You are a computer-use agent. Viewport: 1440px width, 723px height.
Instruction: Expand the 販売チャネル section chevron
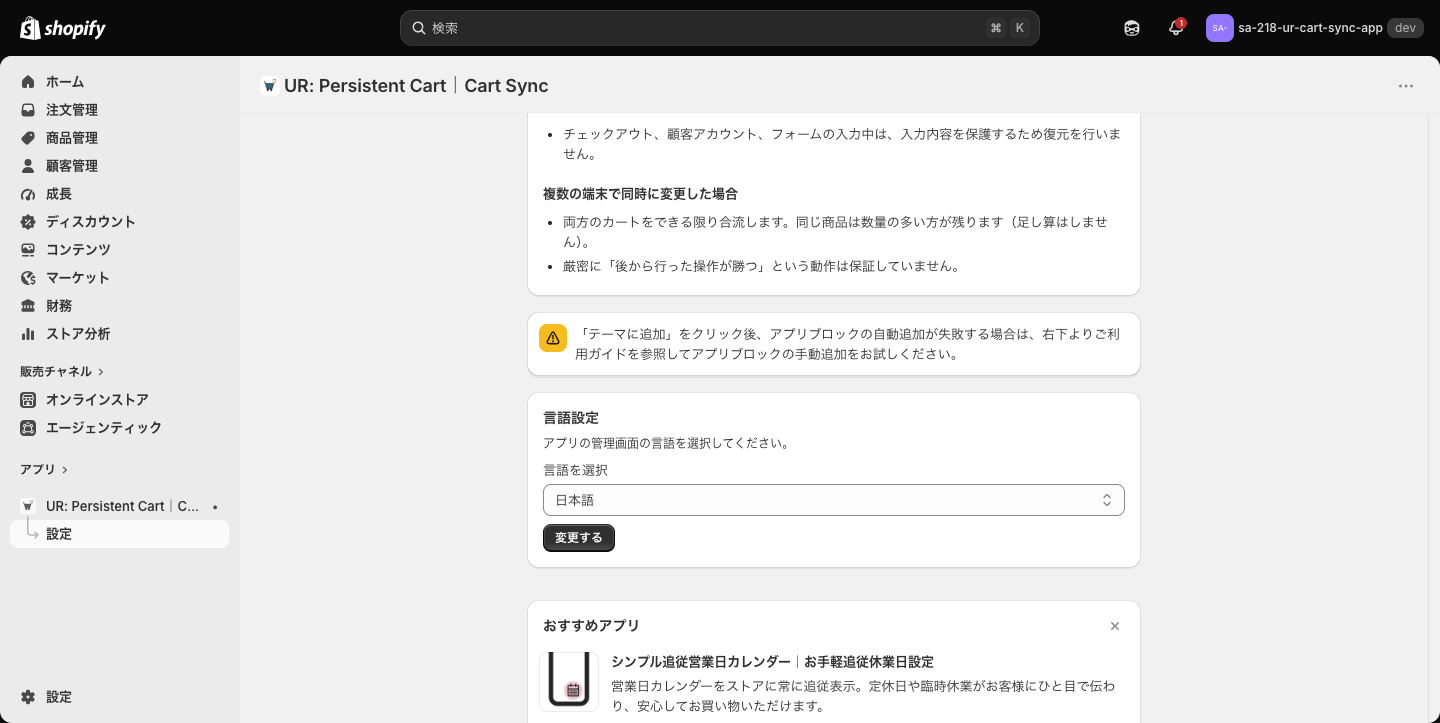click(101, 372)
